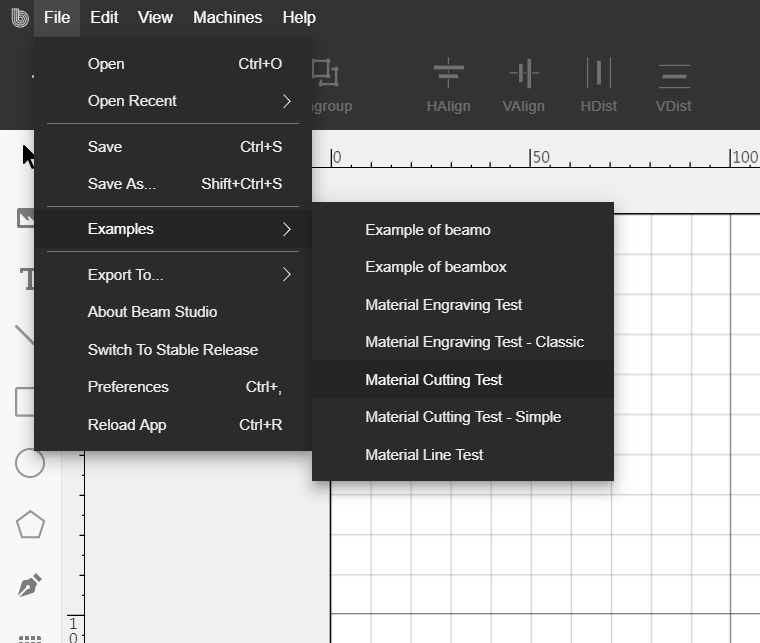Screen dimensions: 760x643
Task: Select the Pen tool
Action: 30,585
